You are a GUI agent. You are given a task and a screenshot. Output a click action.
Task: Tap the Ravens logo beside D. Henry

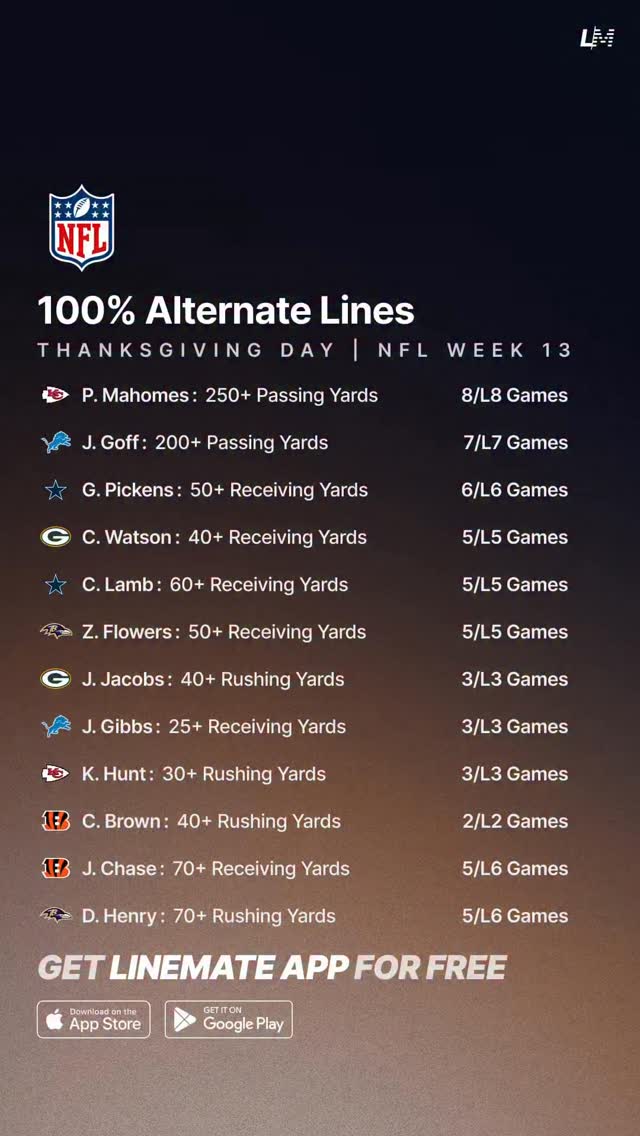point(56,916)
